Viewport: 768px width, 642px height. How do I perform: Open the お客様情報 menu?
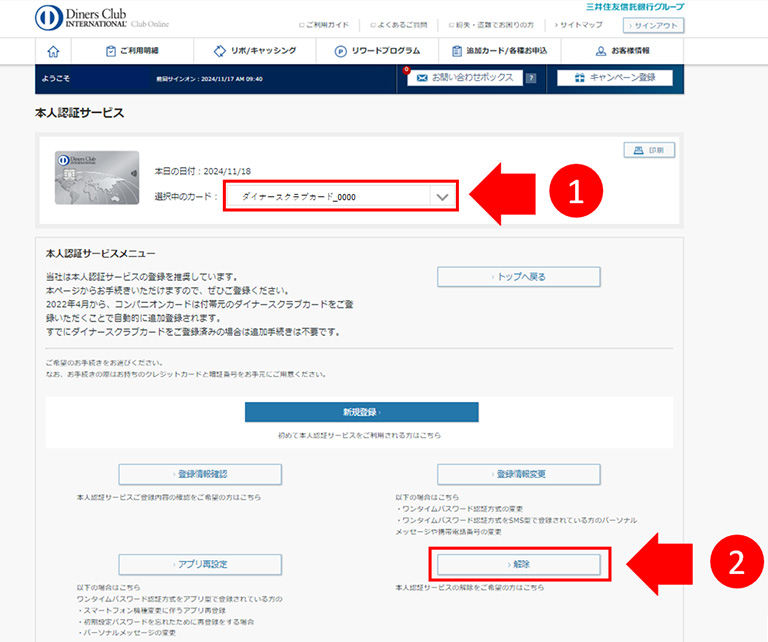pos(622,50)
